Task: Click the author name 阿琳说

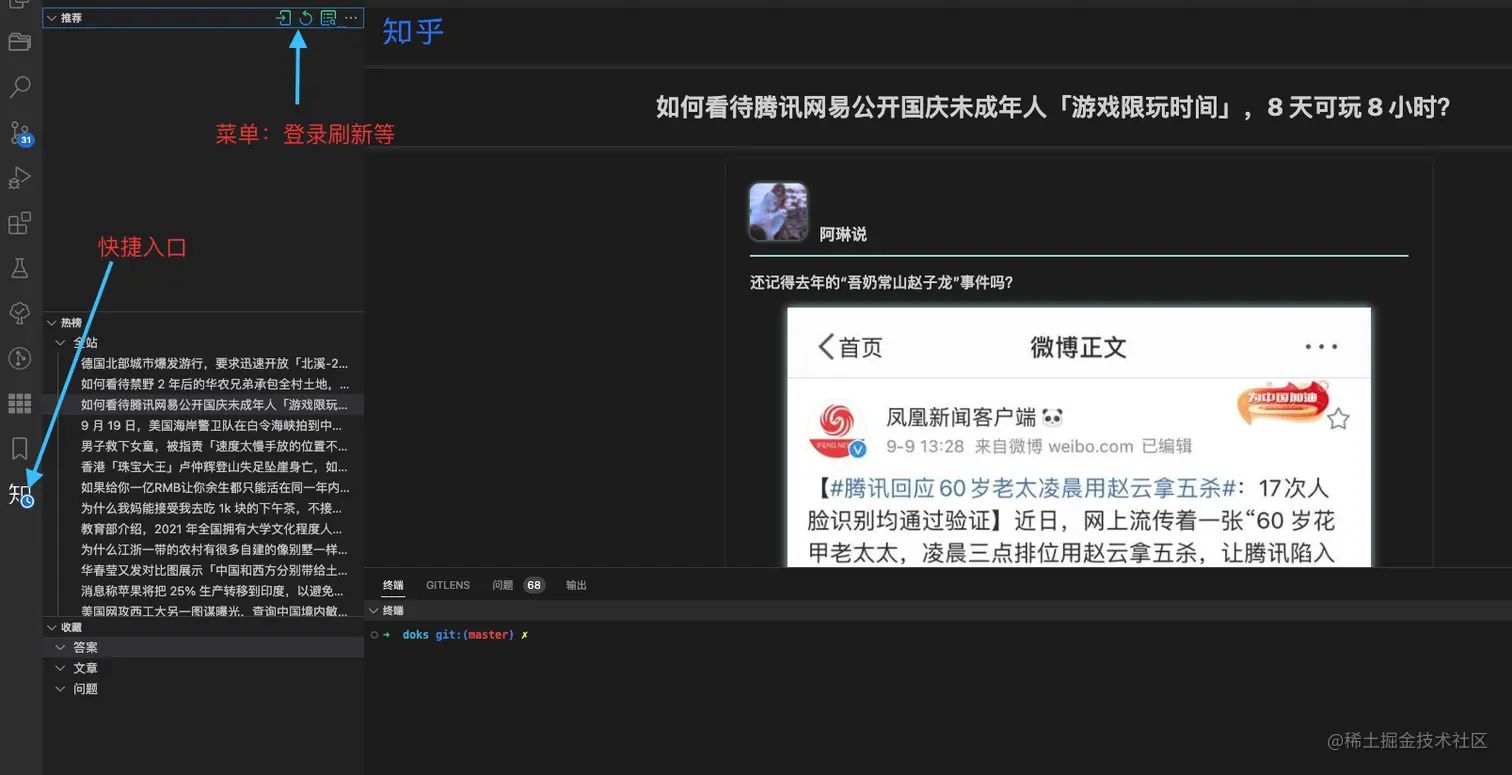Action: click(843, 234)
